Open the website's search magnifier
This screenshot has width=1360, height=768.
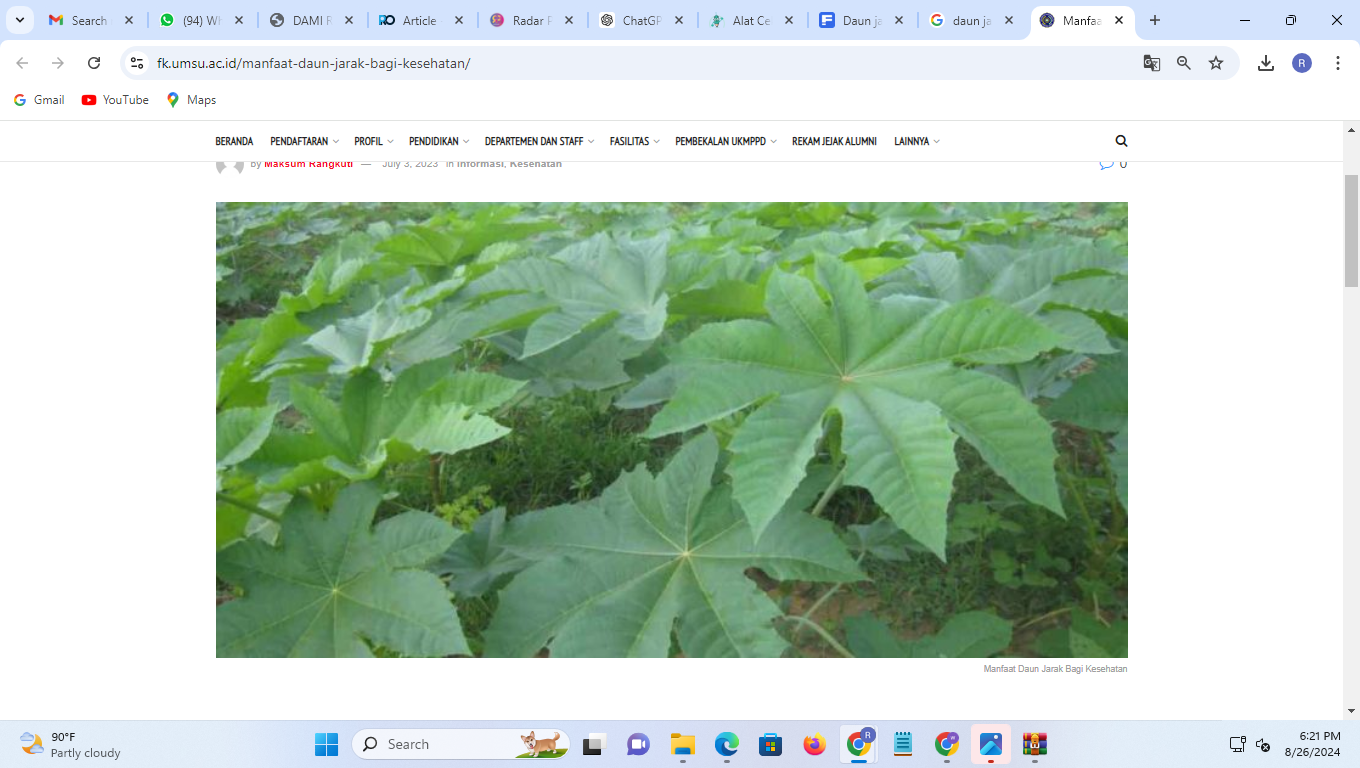tap(1121, 140)
